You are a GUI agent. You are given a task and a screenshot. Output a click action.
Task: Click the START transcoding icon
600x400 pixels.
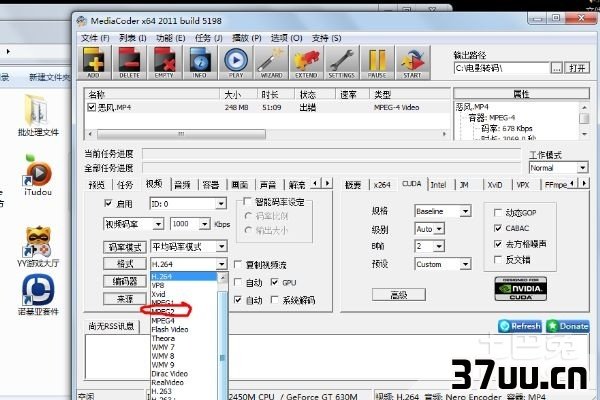coord(412,62)
